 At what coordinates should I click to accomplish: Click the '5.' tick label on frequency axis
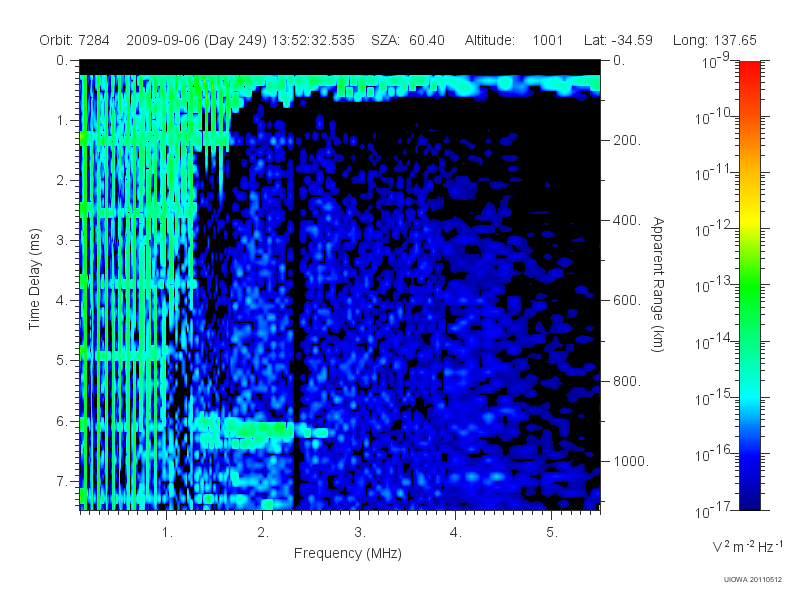tap(552, 532)
